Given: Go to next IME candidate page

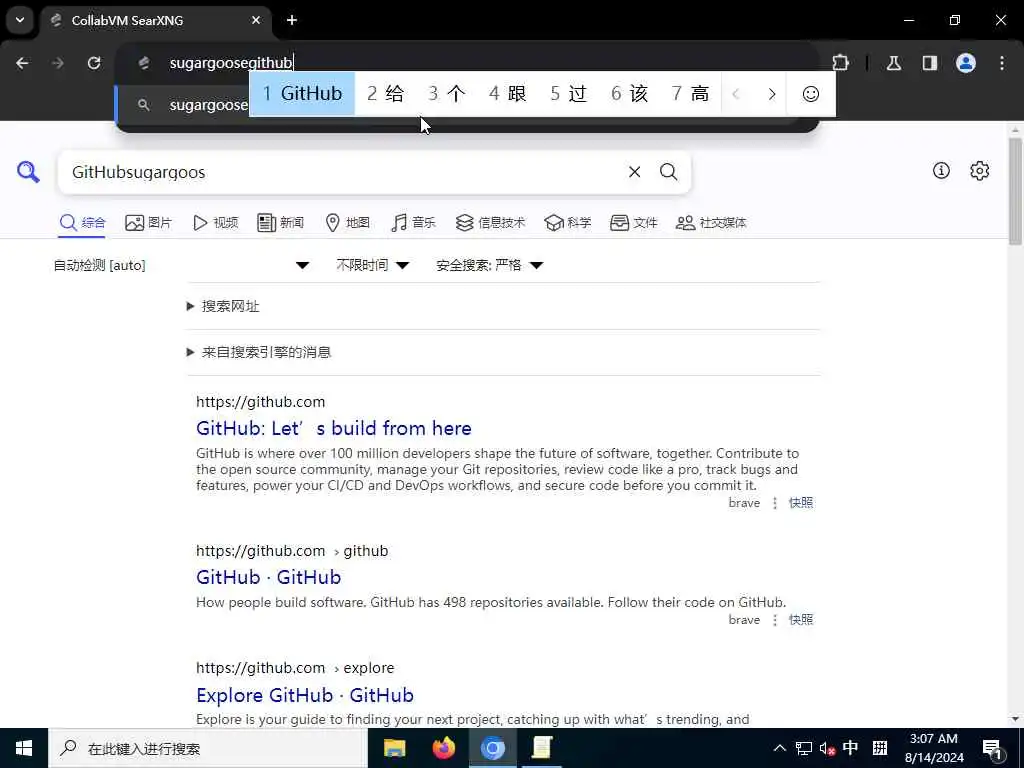Looking at the screenshot, I should click(x=771, y=94).
